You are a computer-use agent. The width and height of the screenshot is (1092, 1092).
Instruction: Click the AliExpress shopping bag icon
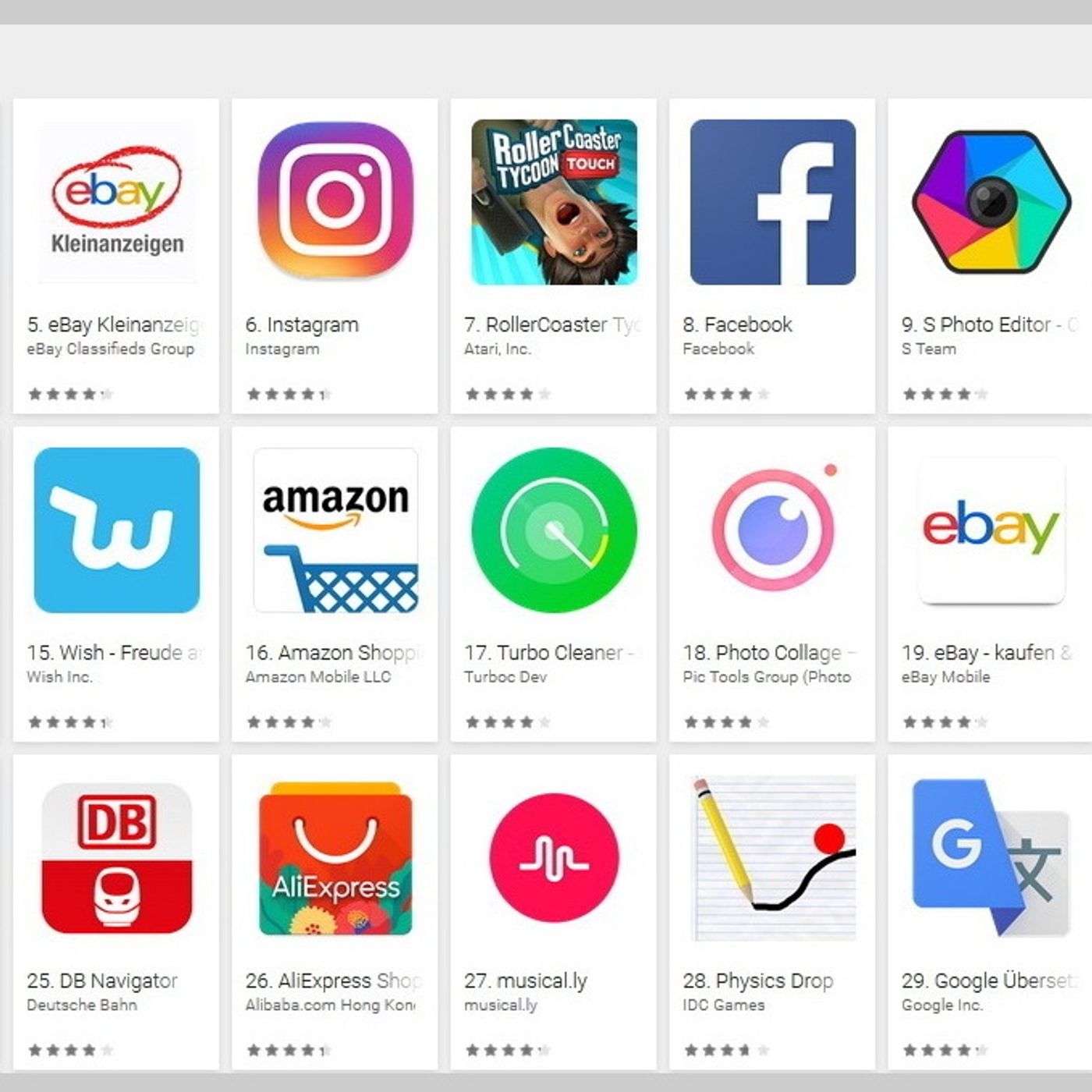tap(335, 858)
